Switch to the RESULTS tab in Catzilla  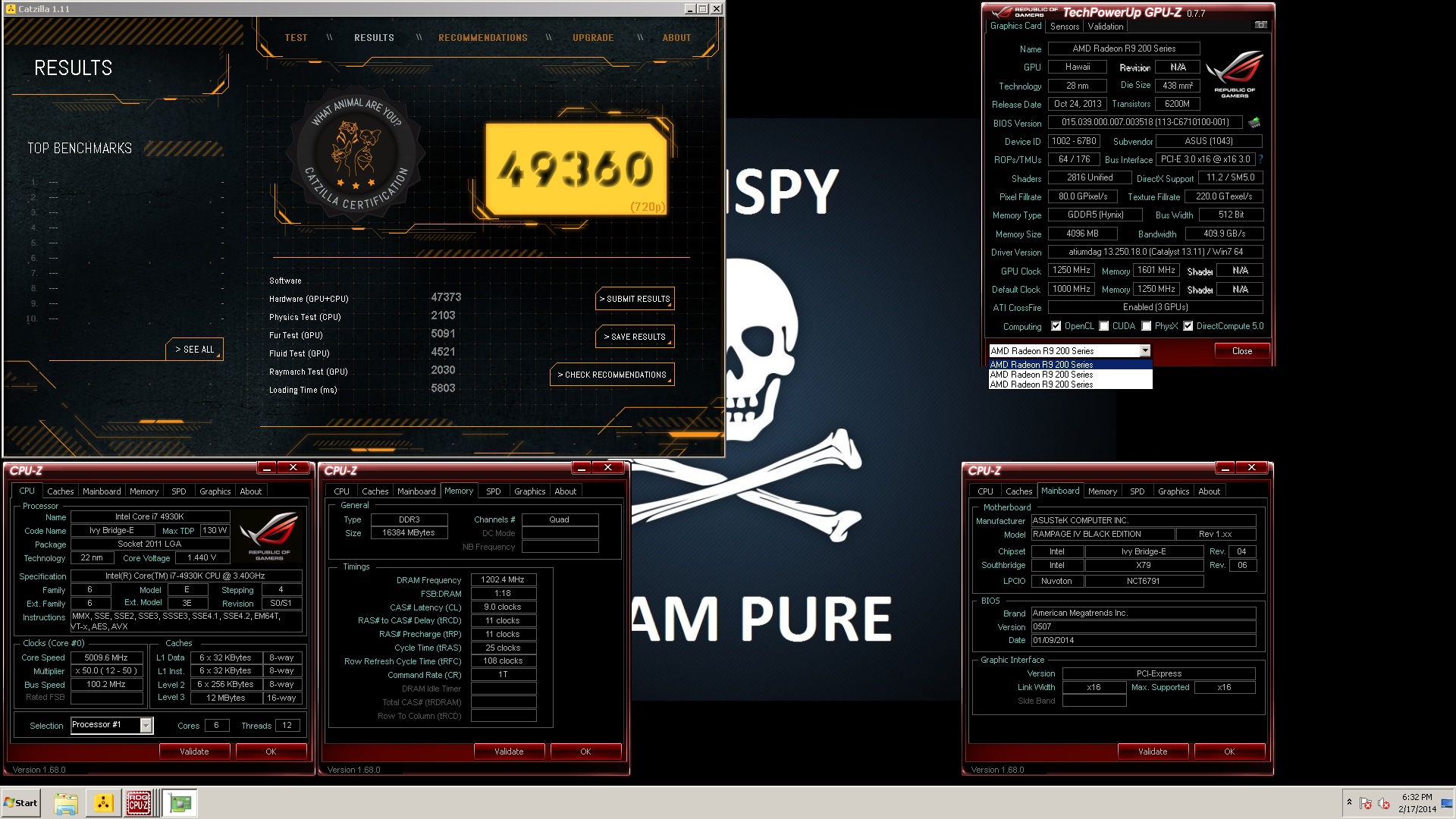tap(374, 38)
